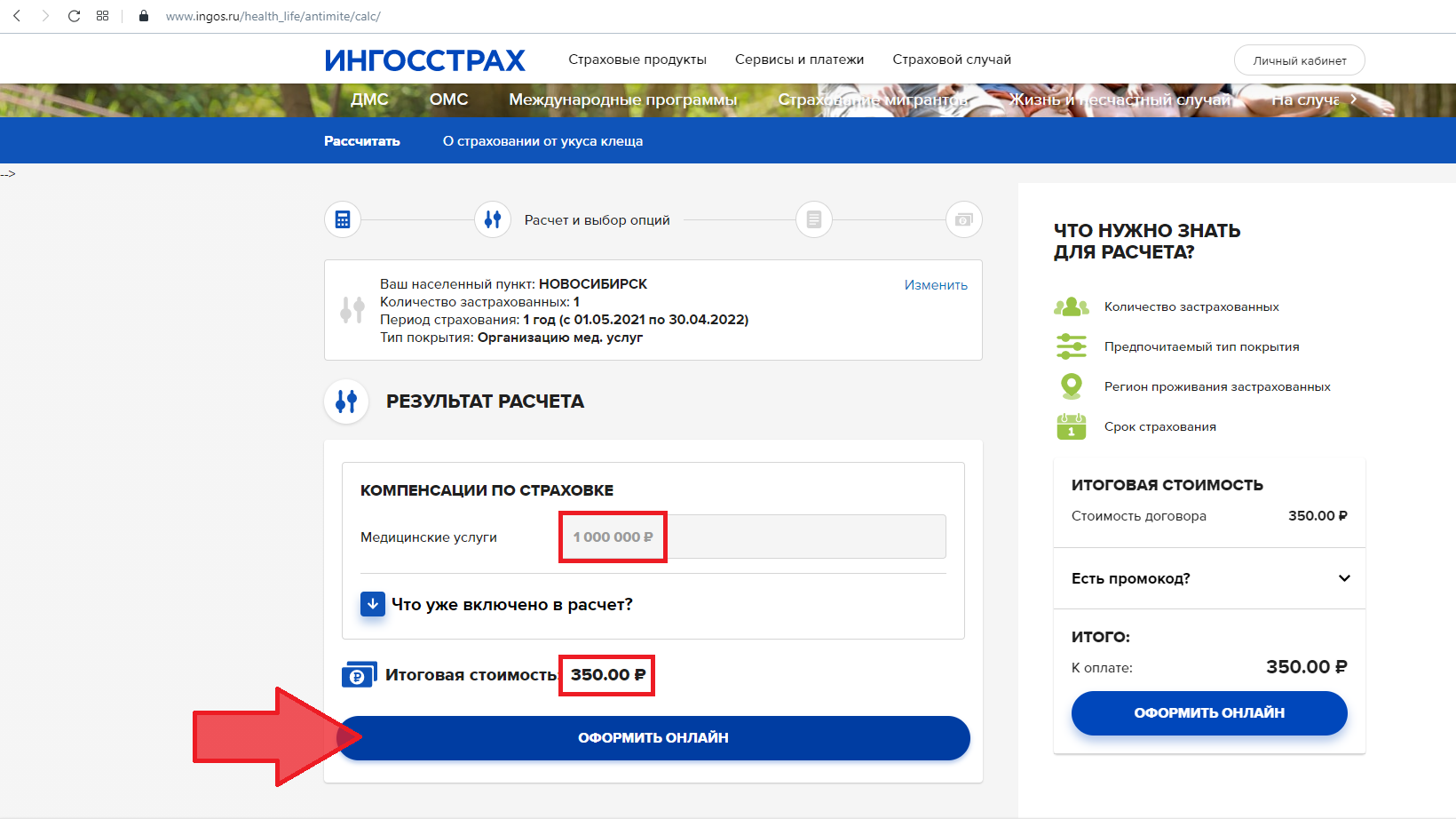Click the Медицинские услуги amount field
This screenshot has width=1456, height=819.
751,537
